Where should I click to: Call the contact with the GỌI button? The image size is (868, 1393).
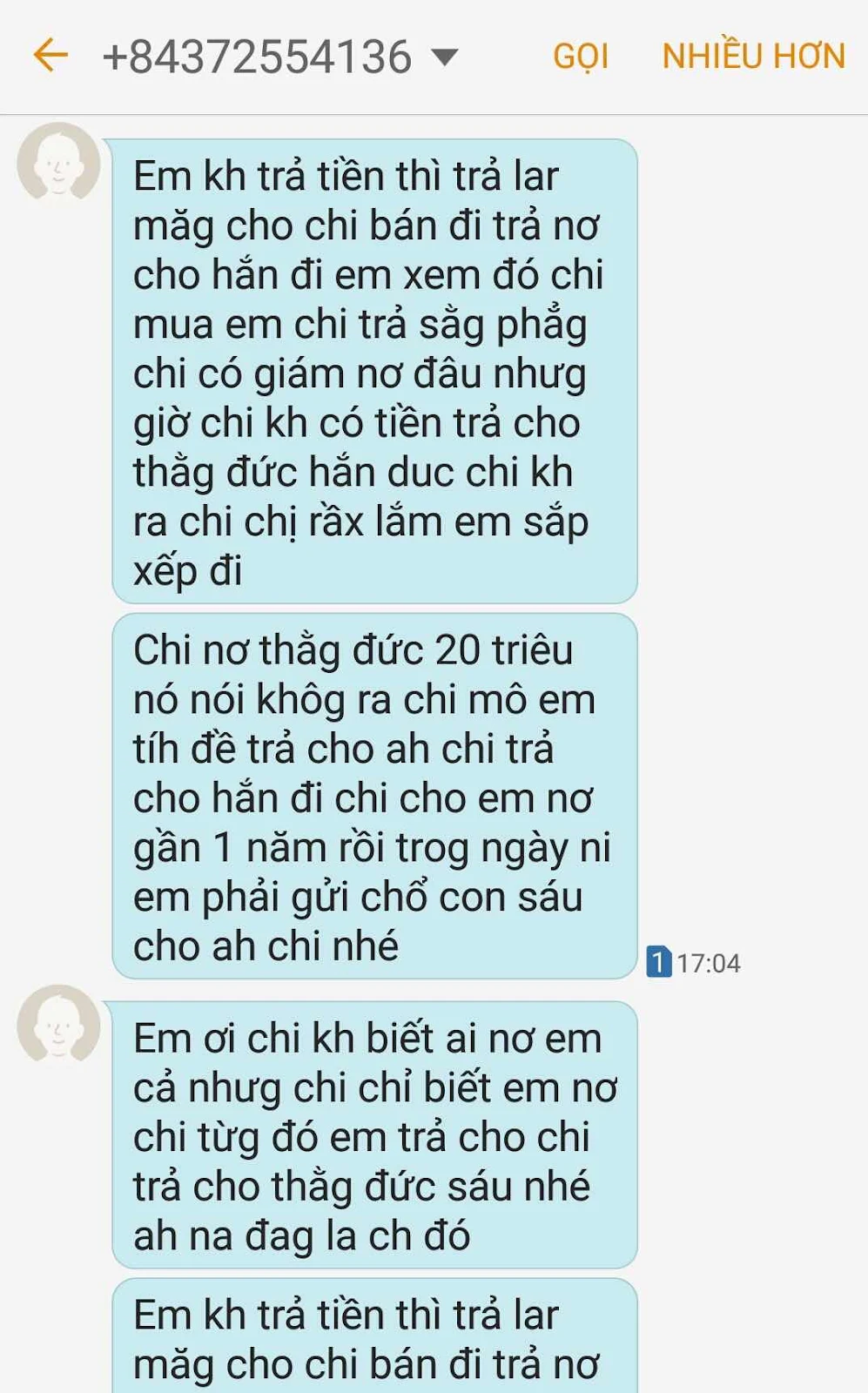[581, 57]
